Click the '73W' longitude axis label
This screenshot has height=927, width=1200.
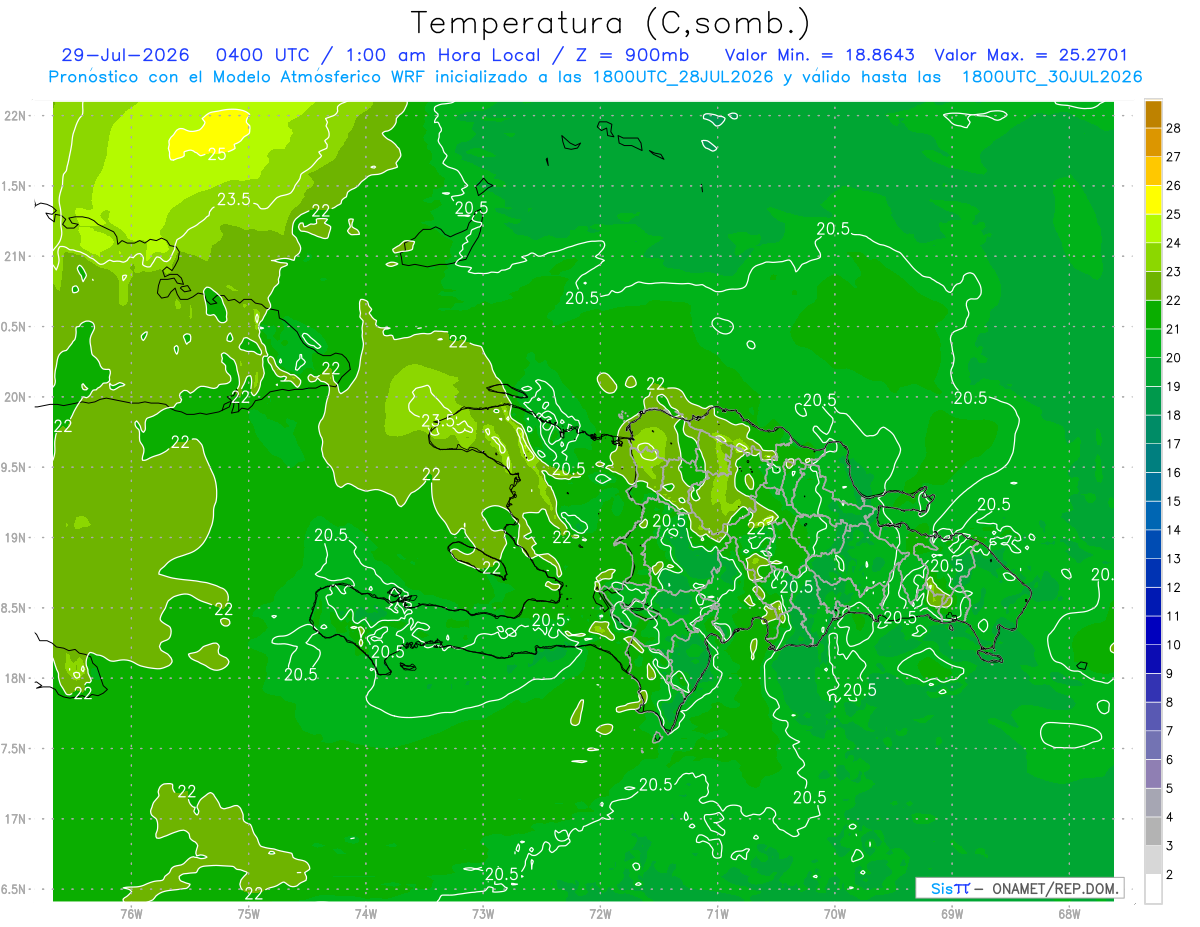click(483, 913)
